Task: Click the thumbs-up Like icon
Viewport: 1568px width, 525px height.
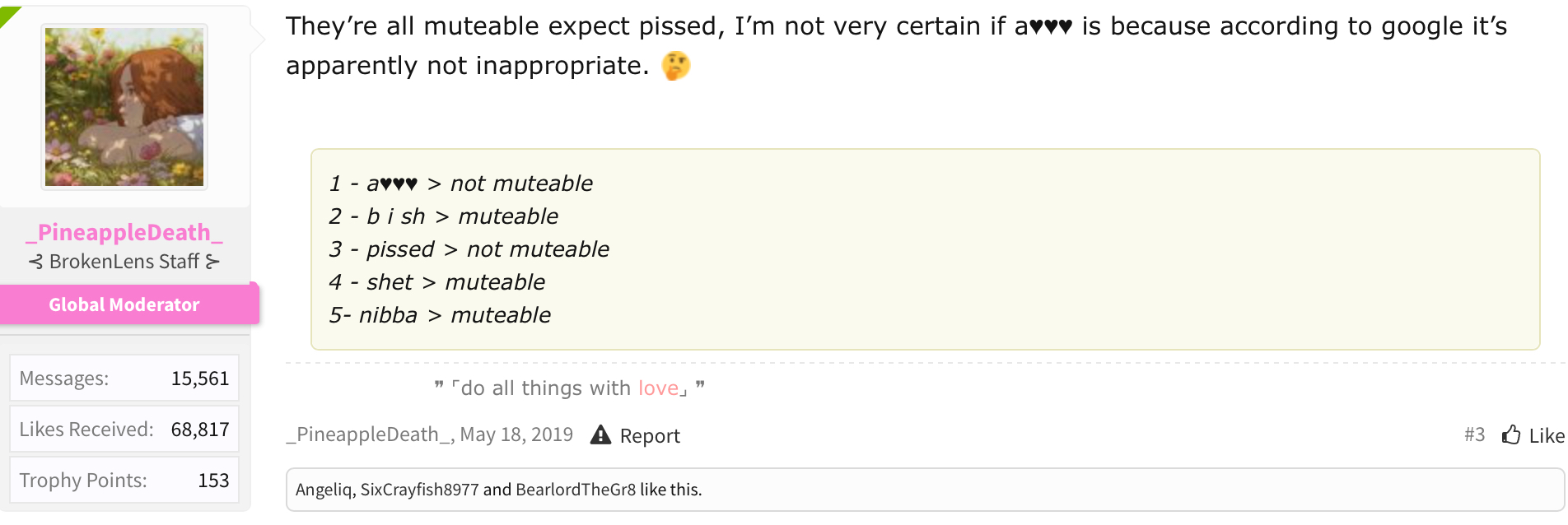Action: 1511,434
